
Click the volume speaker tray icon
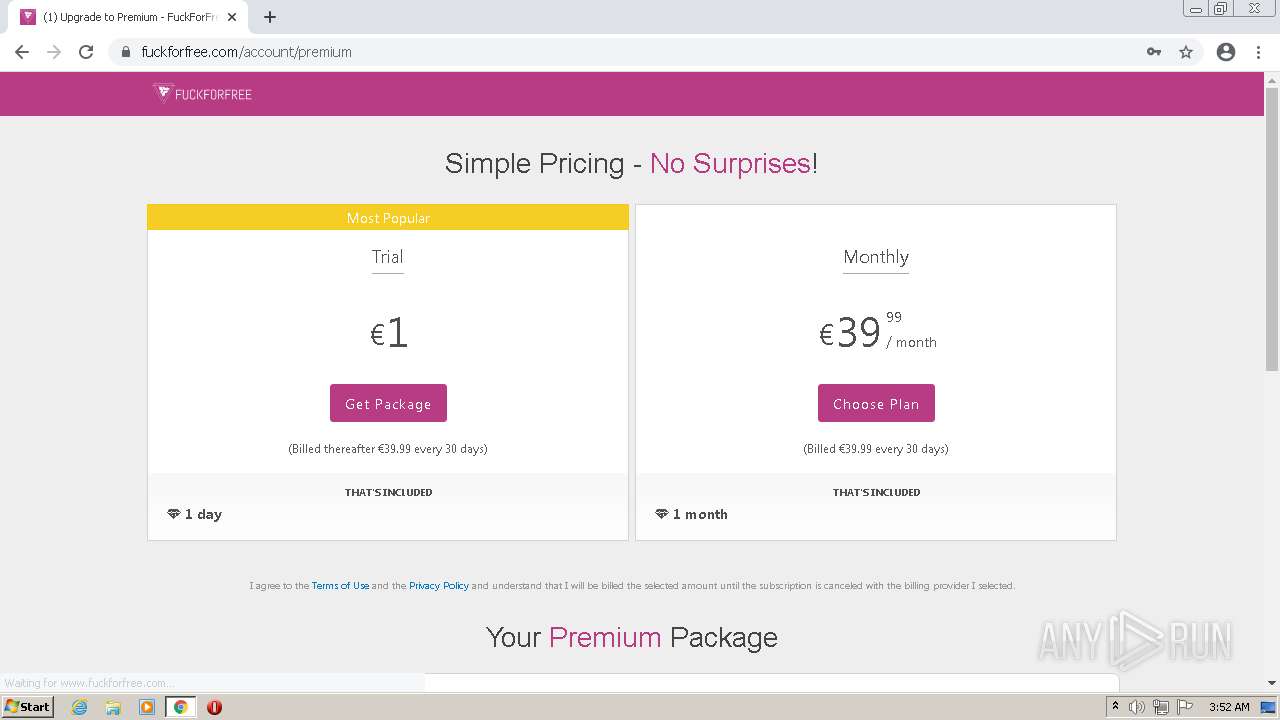[1137, 707]
